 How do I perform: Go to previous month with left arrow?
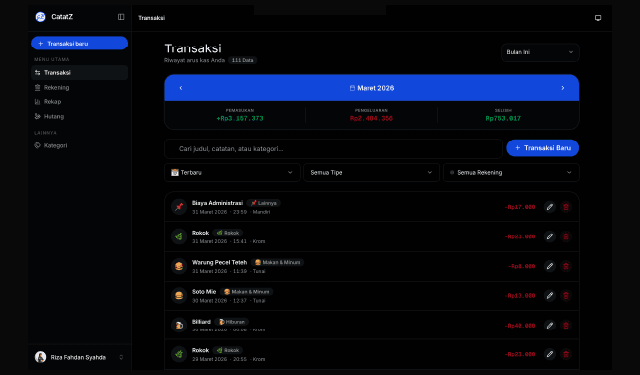181,88
